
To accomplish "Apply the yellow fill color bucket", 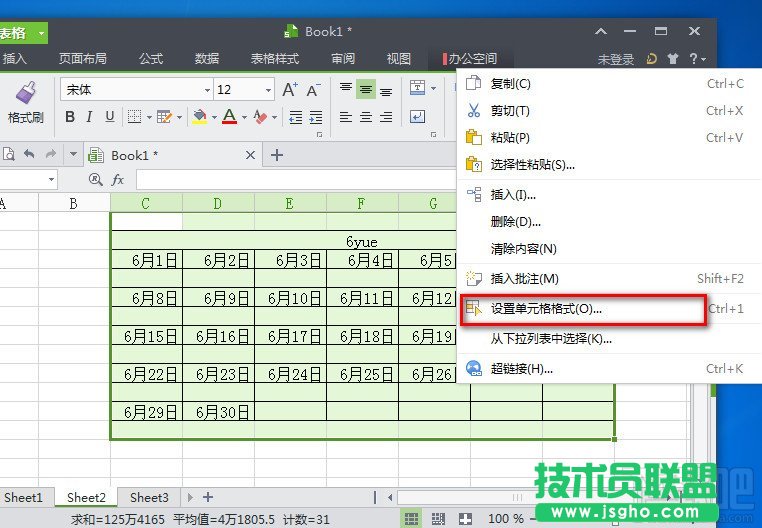I will [199, 117].
